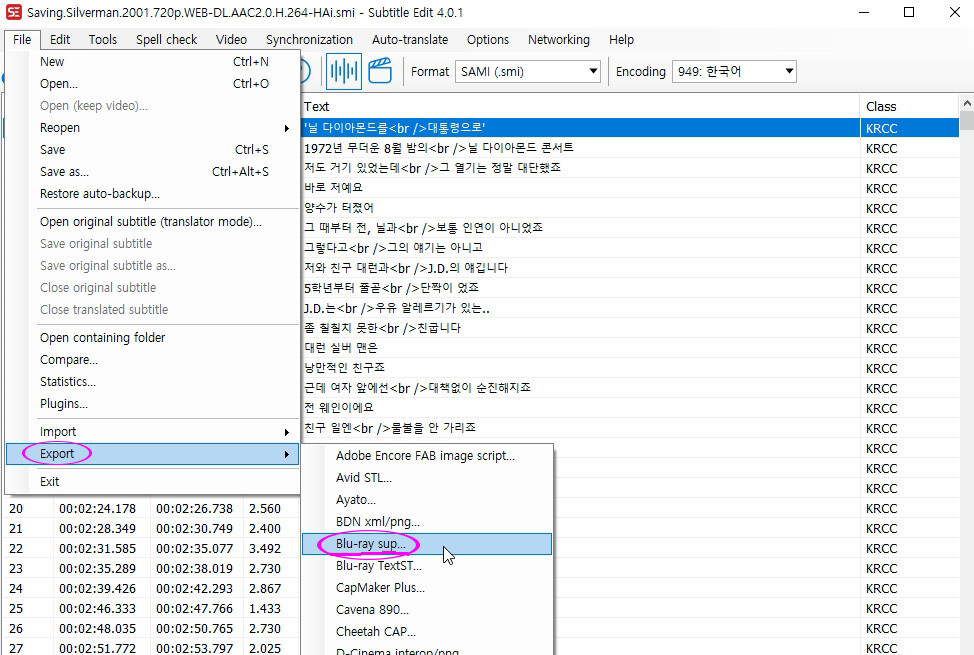This screenshot has height=655, width=974.
Task: Open the Format SAMI dropdown
Action: coord(528,71)
